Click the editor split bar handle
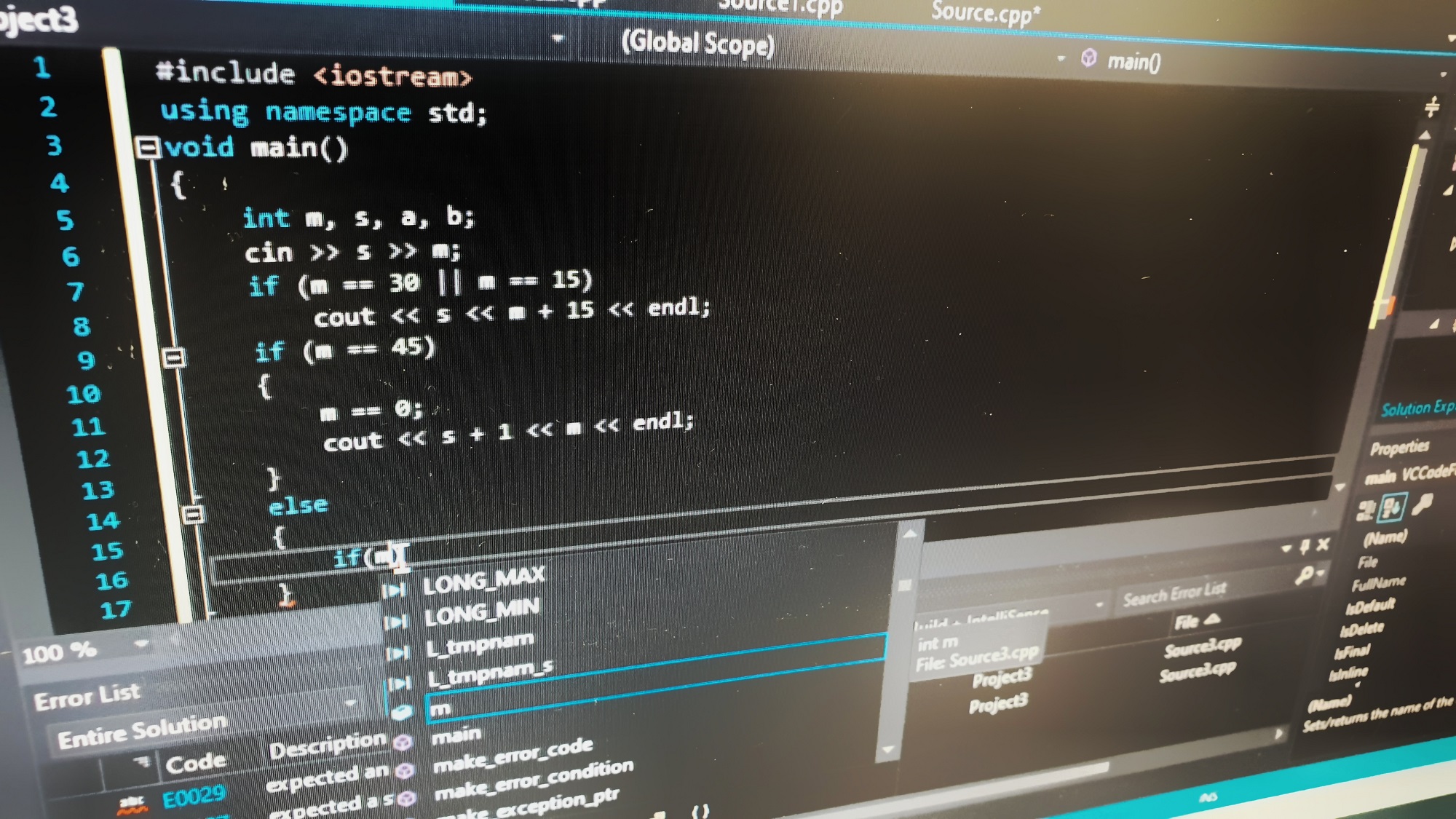Viewport: 1456px width, 819px height. click(1432, 108)
